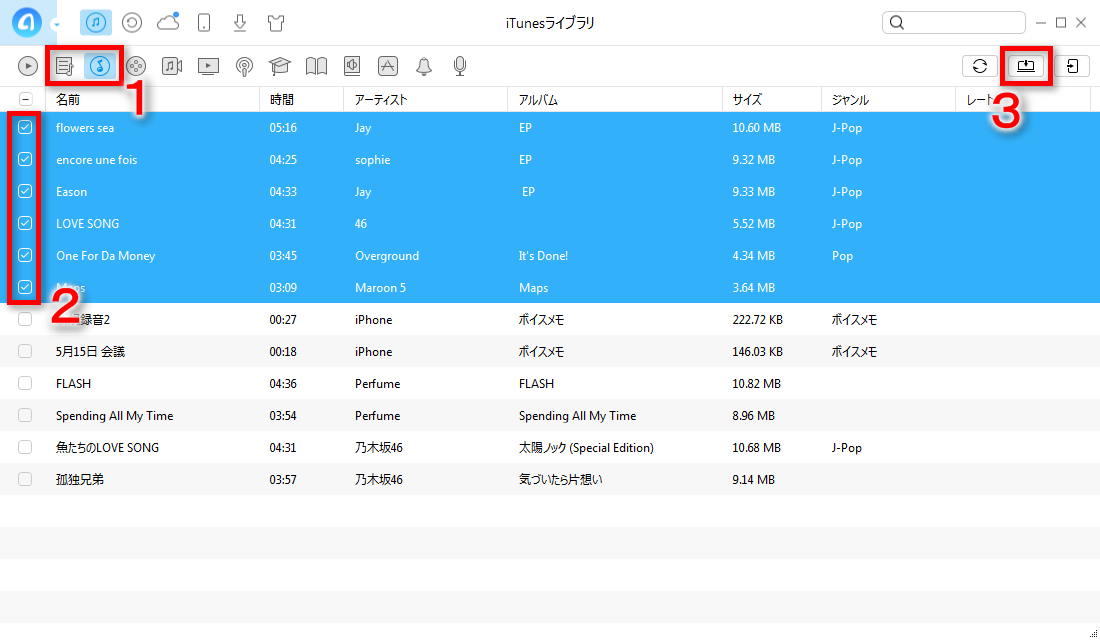The width and height of the screenshot is (1100, 640).
Task: Open the iCloud content cloud icon
Action: click(x=168, y=22)
